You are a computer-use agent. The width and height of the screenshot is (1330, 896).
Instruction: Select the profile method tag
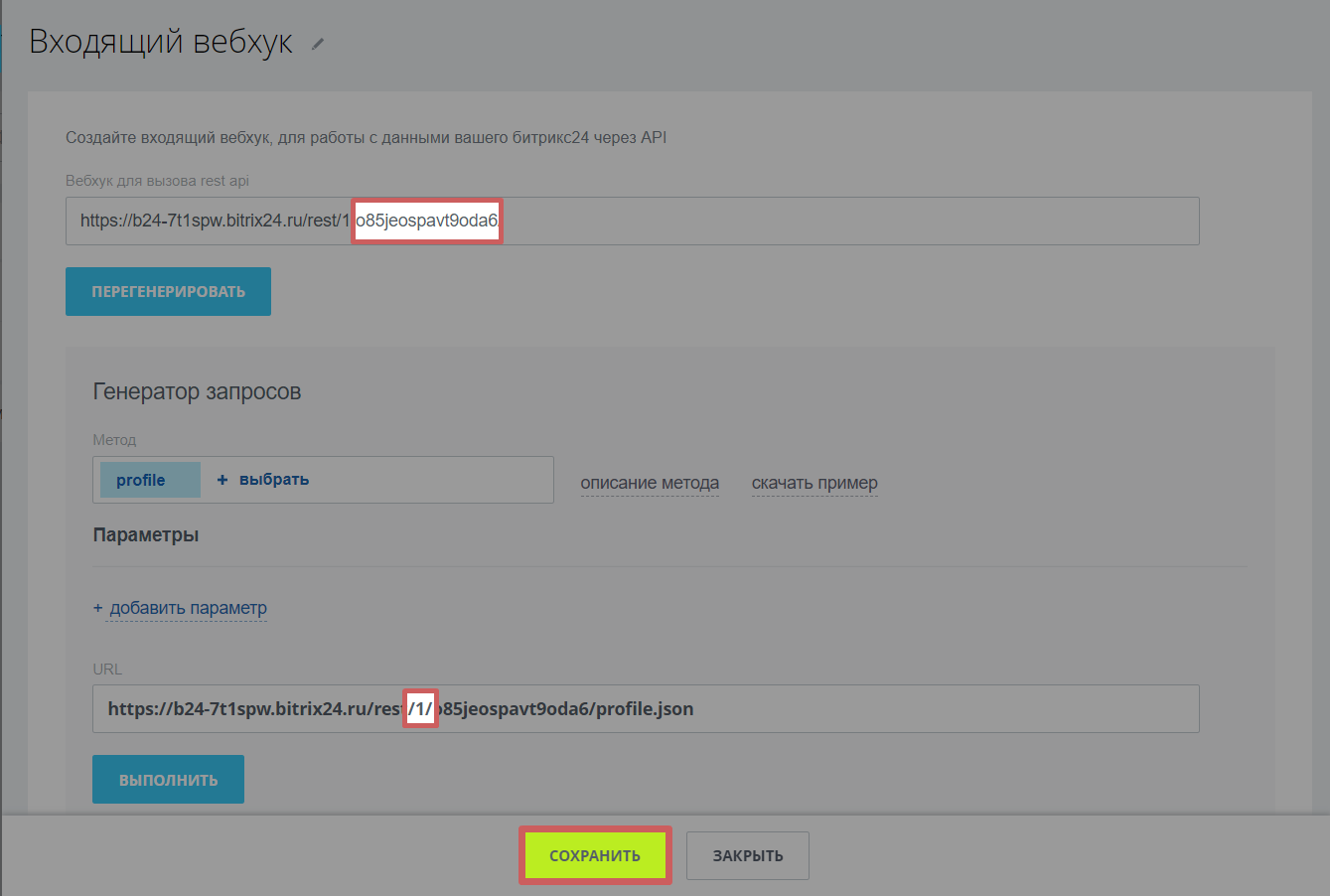141,480
